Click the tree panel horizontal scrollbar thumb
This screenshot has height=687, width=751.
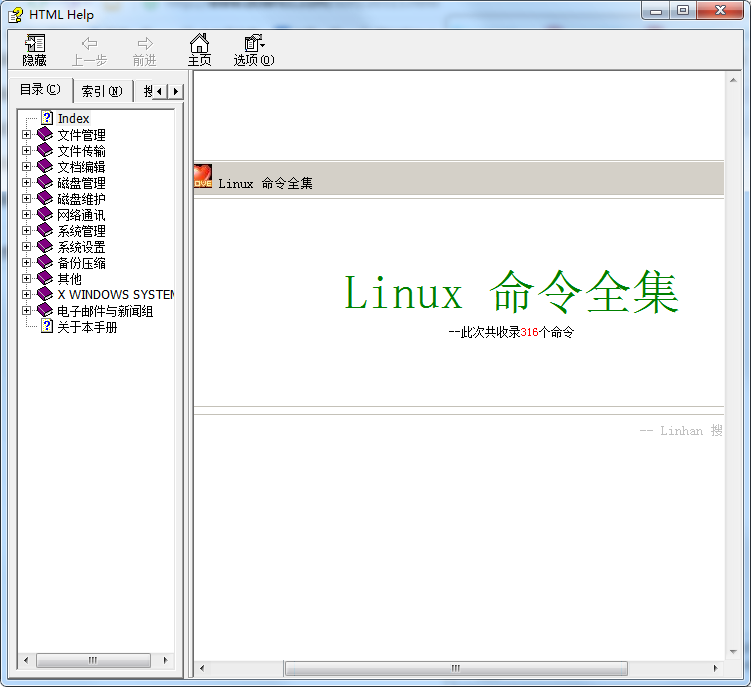[x=93, y=661]
